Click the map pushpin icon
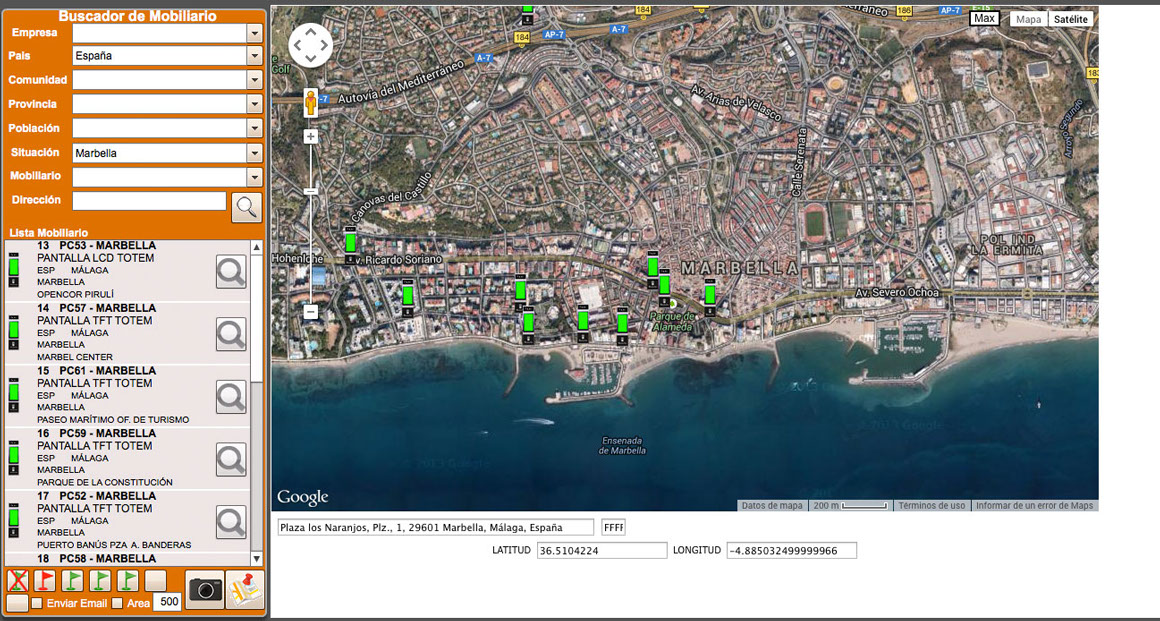 pyautogui.click(x=244, y=589)
